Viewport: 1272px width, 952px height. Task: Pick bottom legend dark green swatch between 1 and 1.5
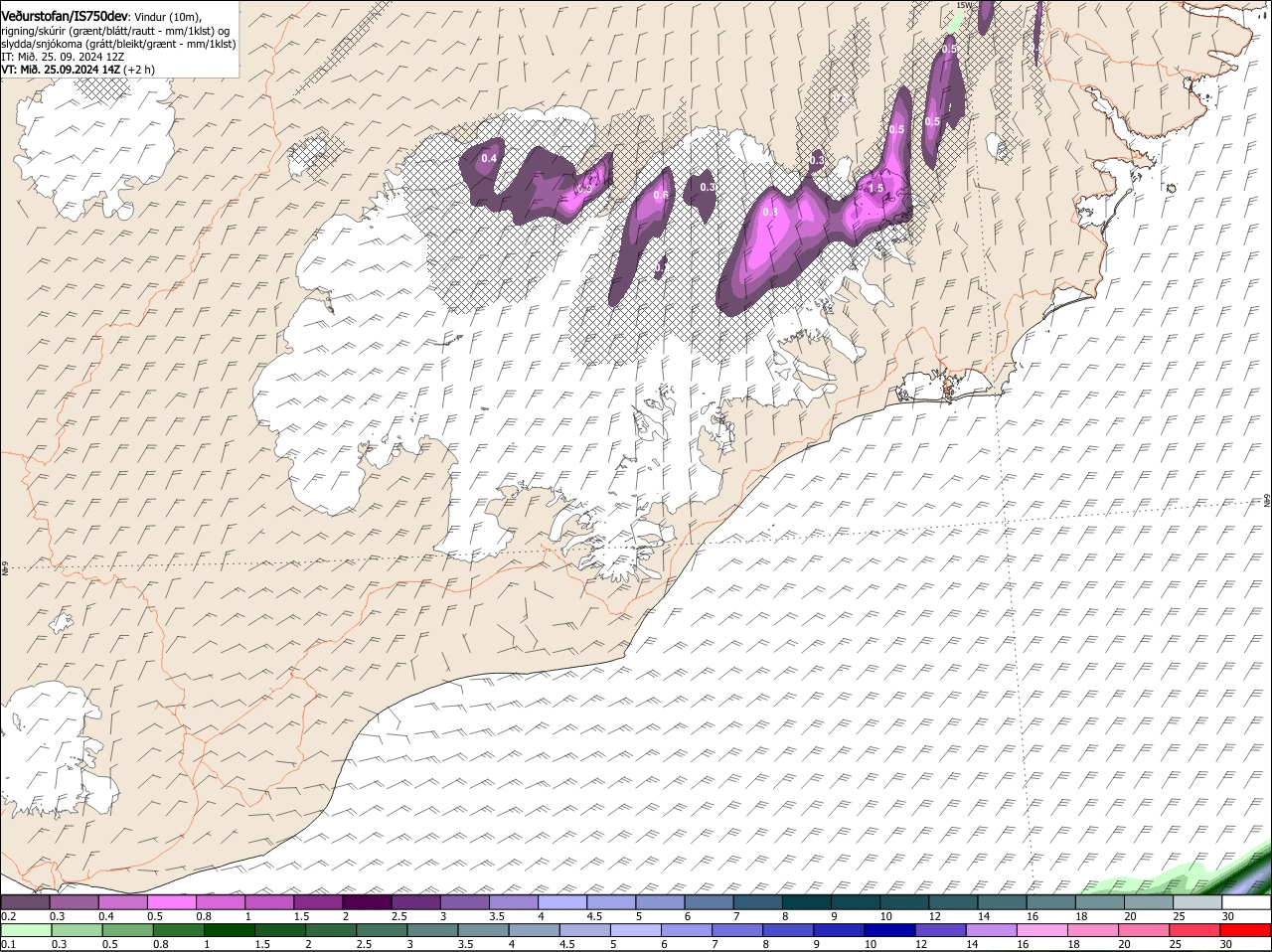coord(228,930)
